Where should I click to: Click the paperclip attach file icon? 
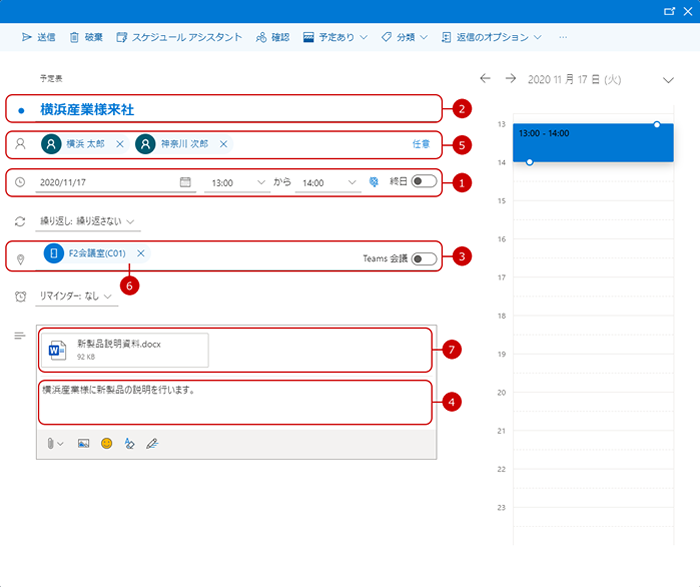click(51, 443)
